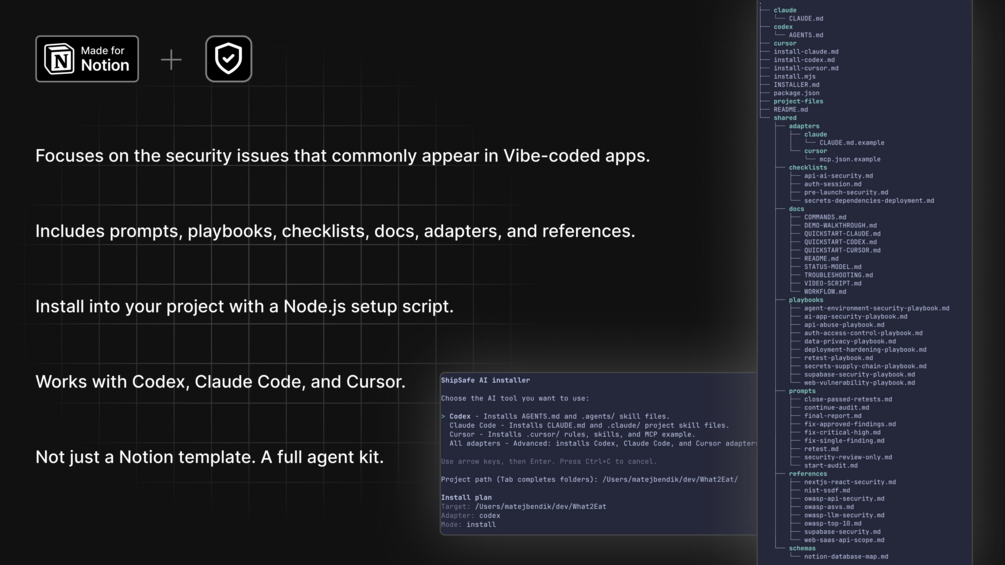Open QUICKSTART-CODEX.md file
Image resolution: width=1005 pixels, height=565 pixels.
(840, 243)
